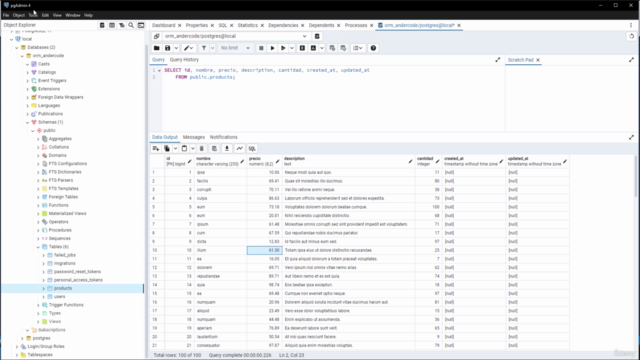Open the File menu
This screenshot has width=640, height=360.
(x=6, y=15)
